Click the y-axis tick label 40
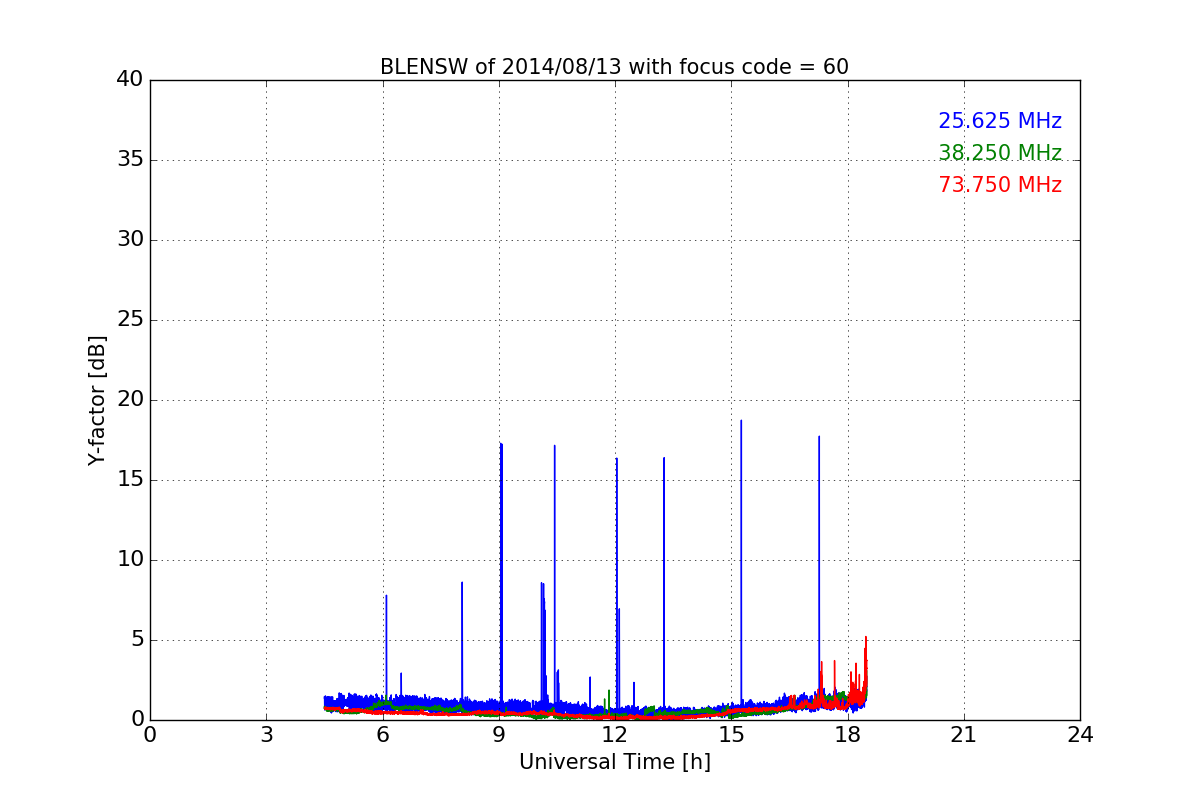Image resolution: width=1200 pixels, height=800 pixels. coord(130,80)
